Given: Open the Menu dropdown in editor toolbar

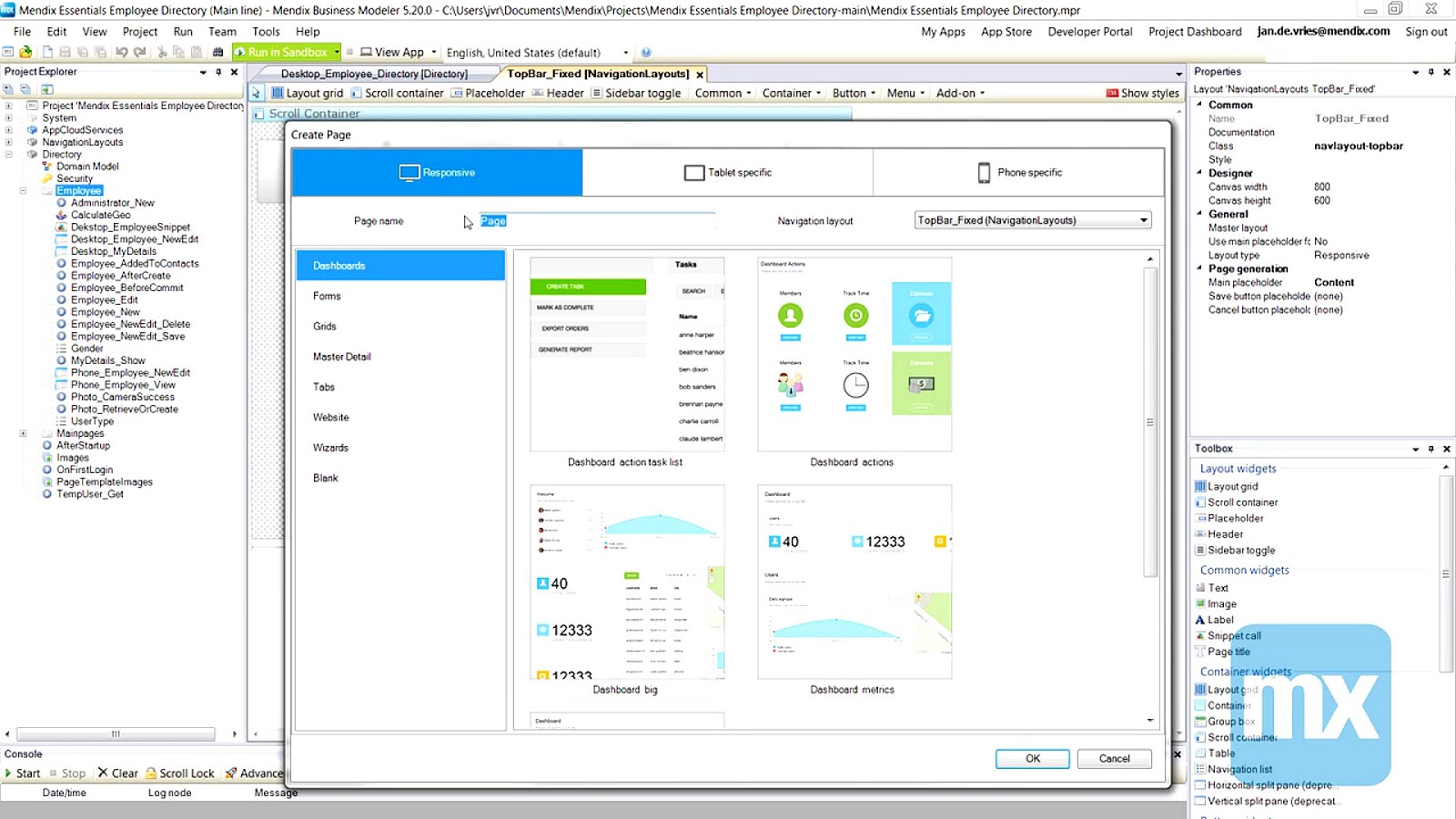Looking at the screenshot, I should click(x=905, y=93).
